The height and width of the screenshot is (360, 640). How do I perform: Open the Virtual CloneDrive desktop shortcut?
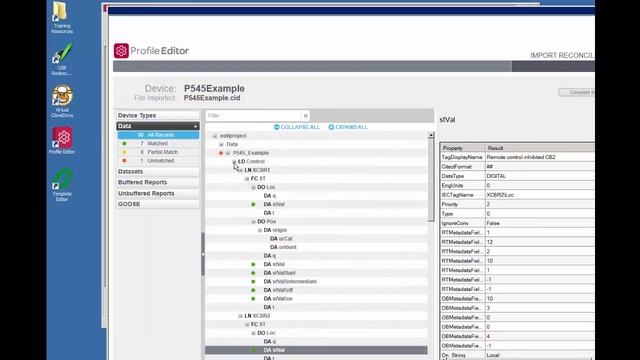point(62,102)
